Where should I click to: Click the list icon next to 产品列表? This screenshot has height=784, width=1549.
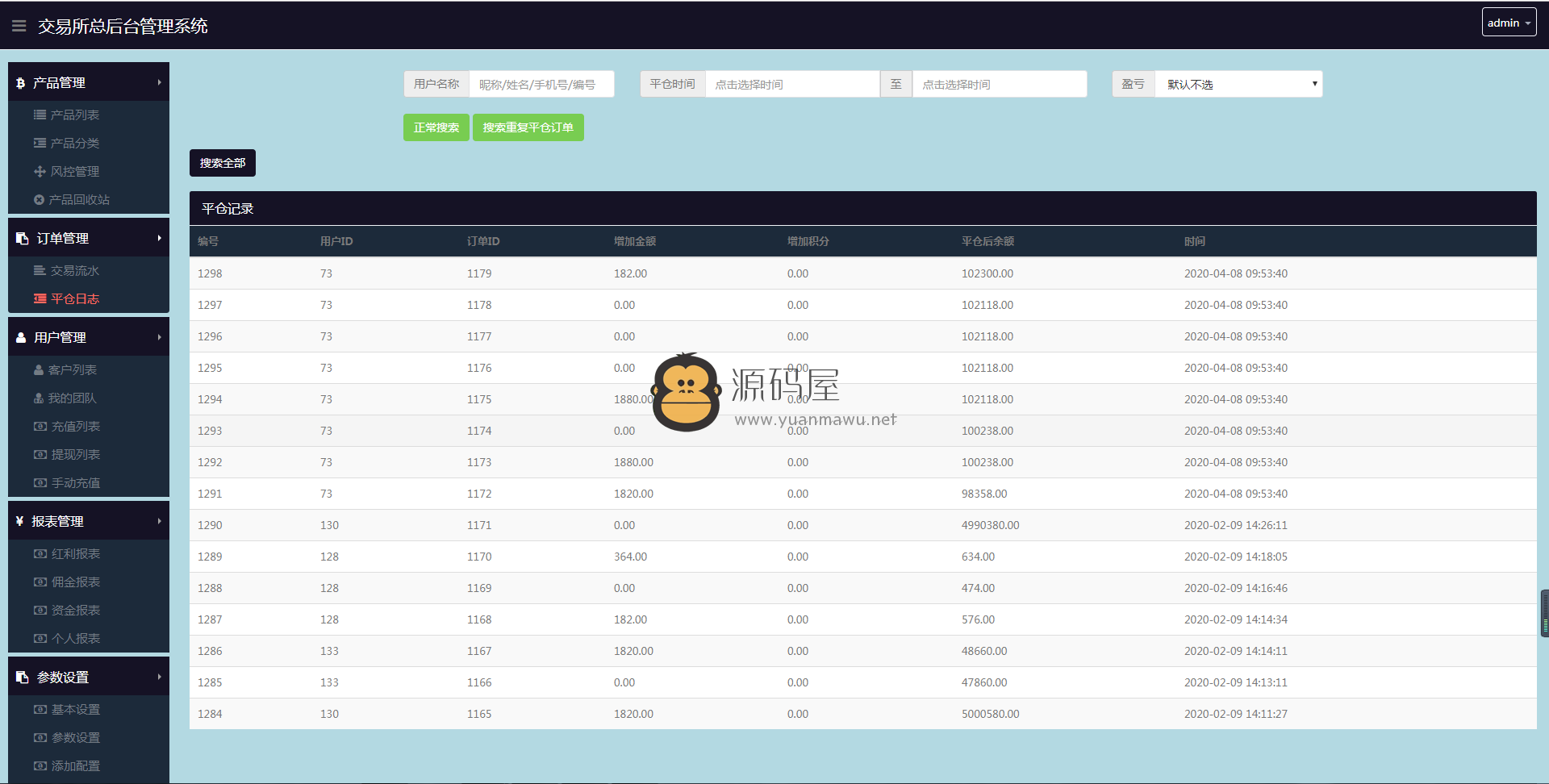[x=40, y=115]
